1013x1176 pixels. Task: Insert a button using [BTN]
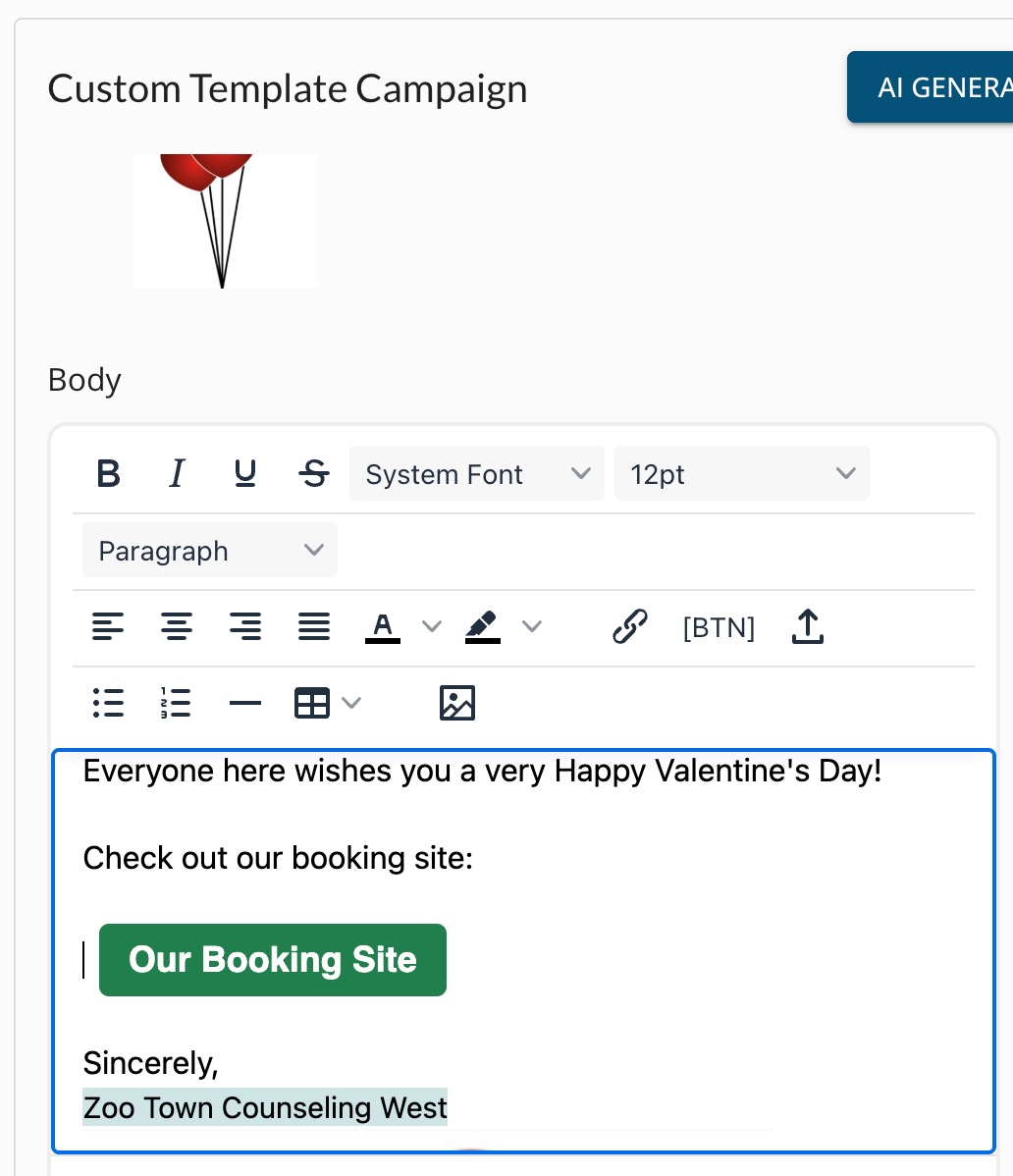pos(719,627)
